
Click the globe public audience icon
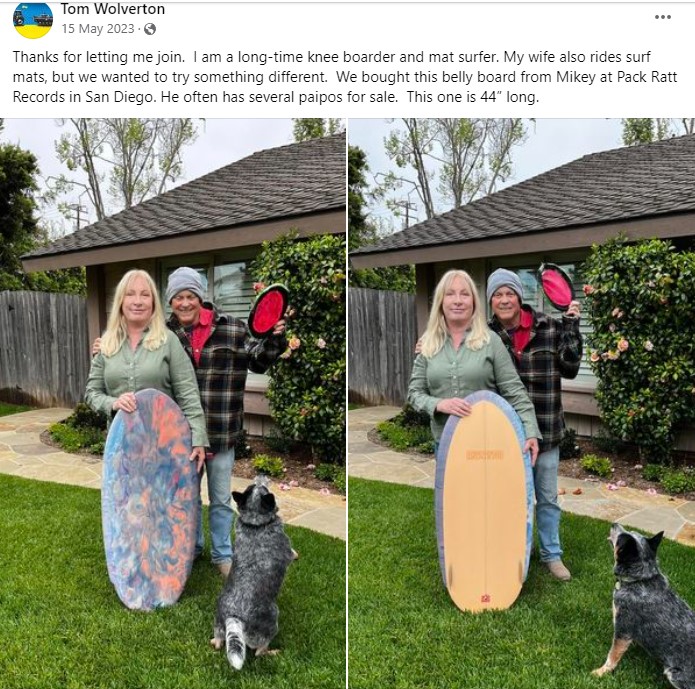click(150, 29)
